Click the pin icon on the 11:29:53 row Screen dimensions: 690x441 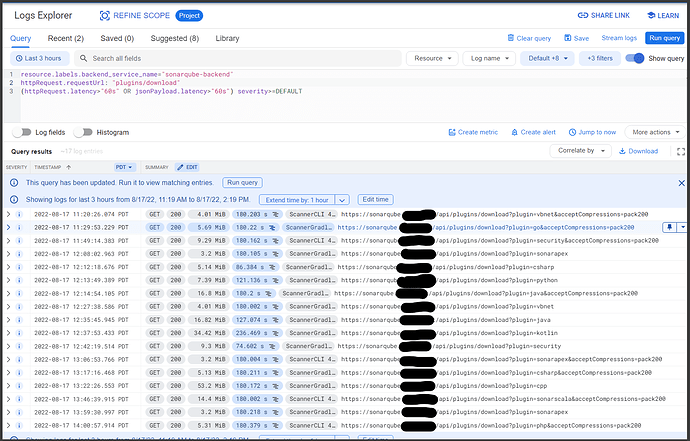coord(669,227)
